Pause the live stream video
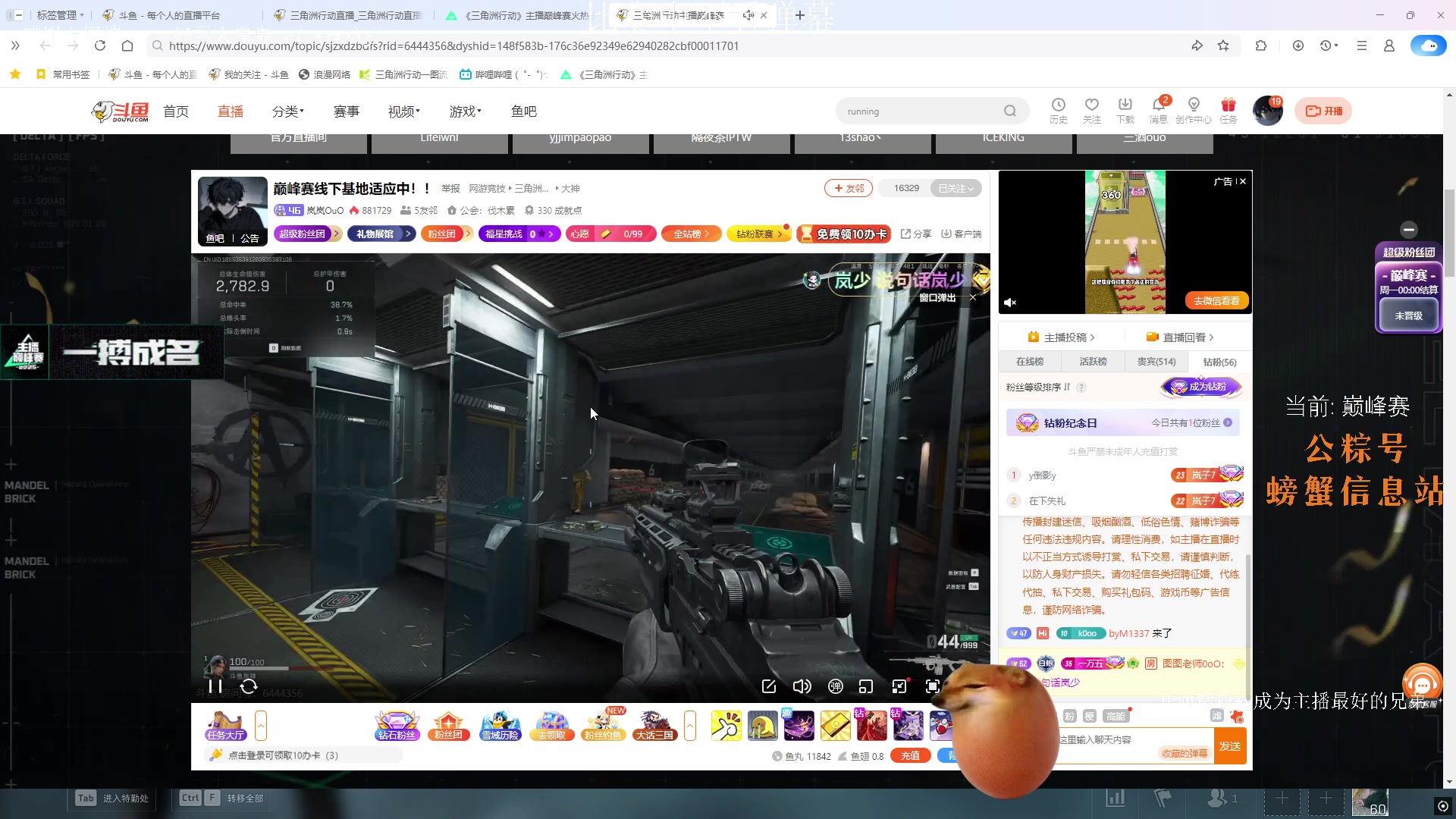The image size is (1456, 819). (x=215, y=686)
